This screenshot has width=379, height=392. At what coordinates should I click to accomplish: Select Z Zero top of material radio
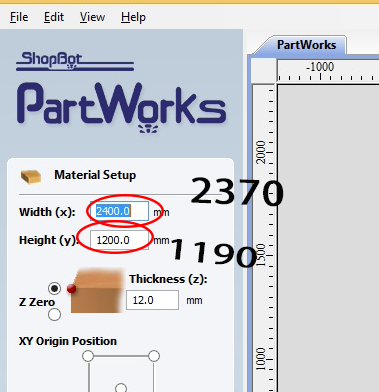click(x=54, y=288)
